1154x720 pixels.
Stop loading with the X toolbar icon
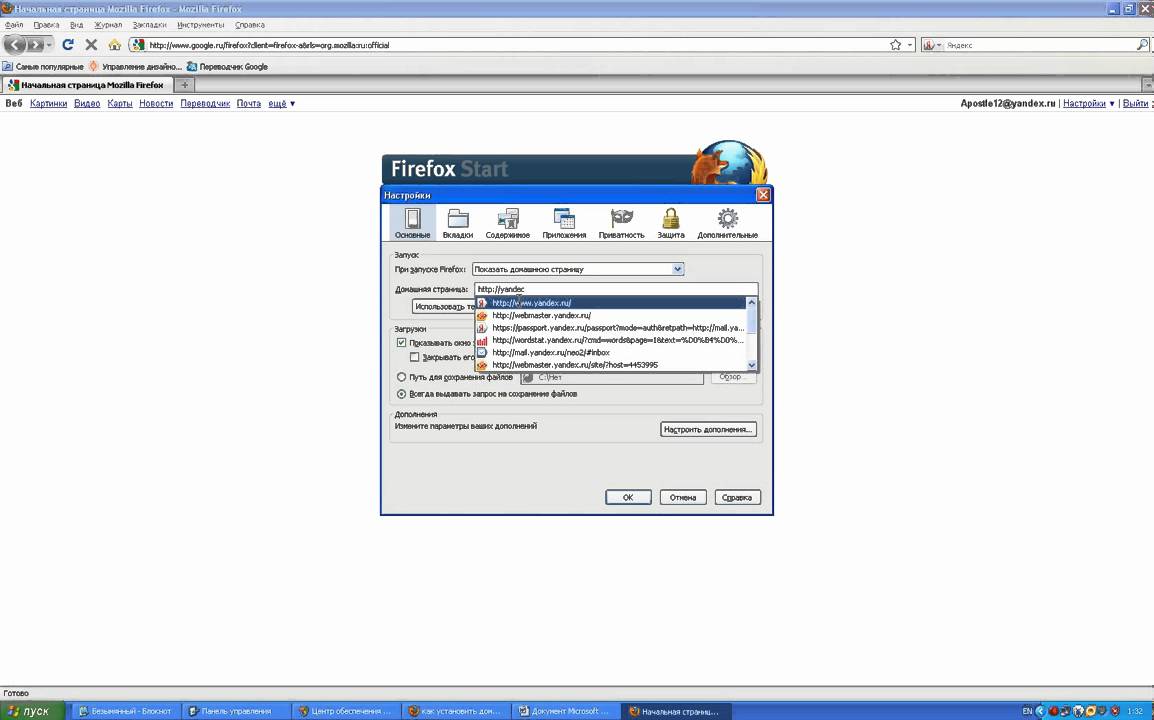(91, 45)
